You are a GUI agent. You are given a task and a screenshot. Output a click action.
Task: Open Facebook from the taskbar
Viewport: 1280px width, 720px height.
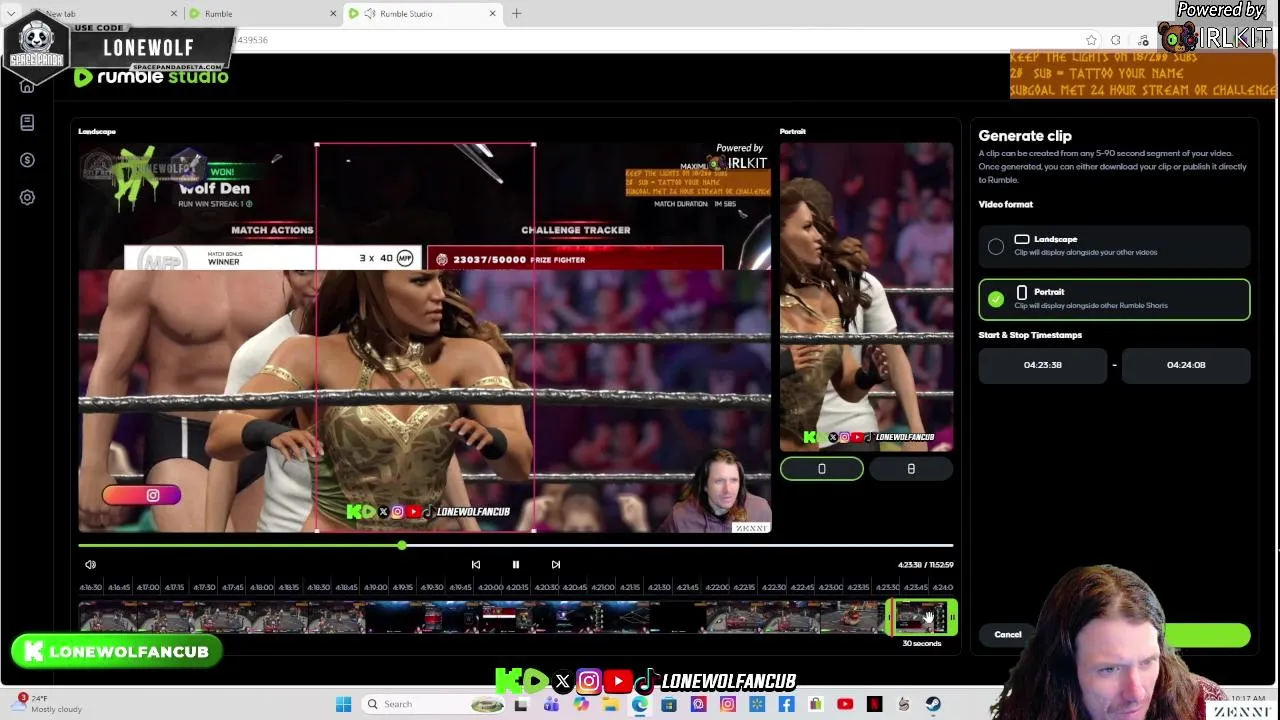coord(787,705)
